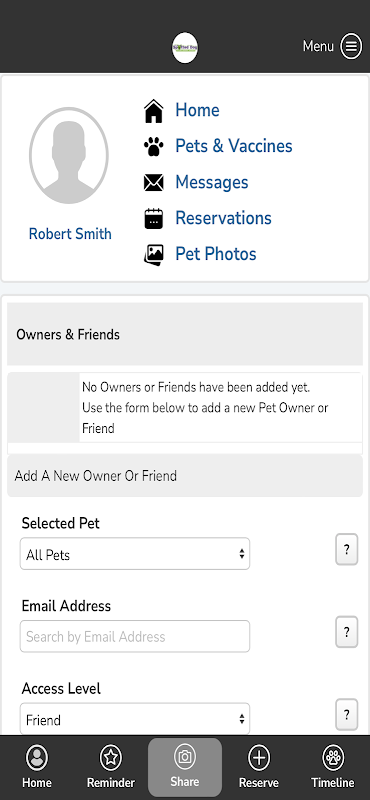Expand the Selected Pet dropdown
The height and width of the screenshot is (800, 370).
point(135,554)
